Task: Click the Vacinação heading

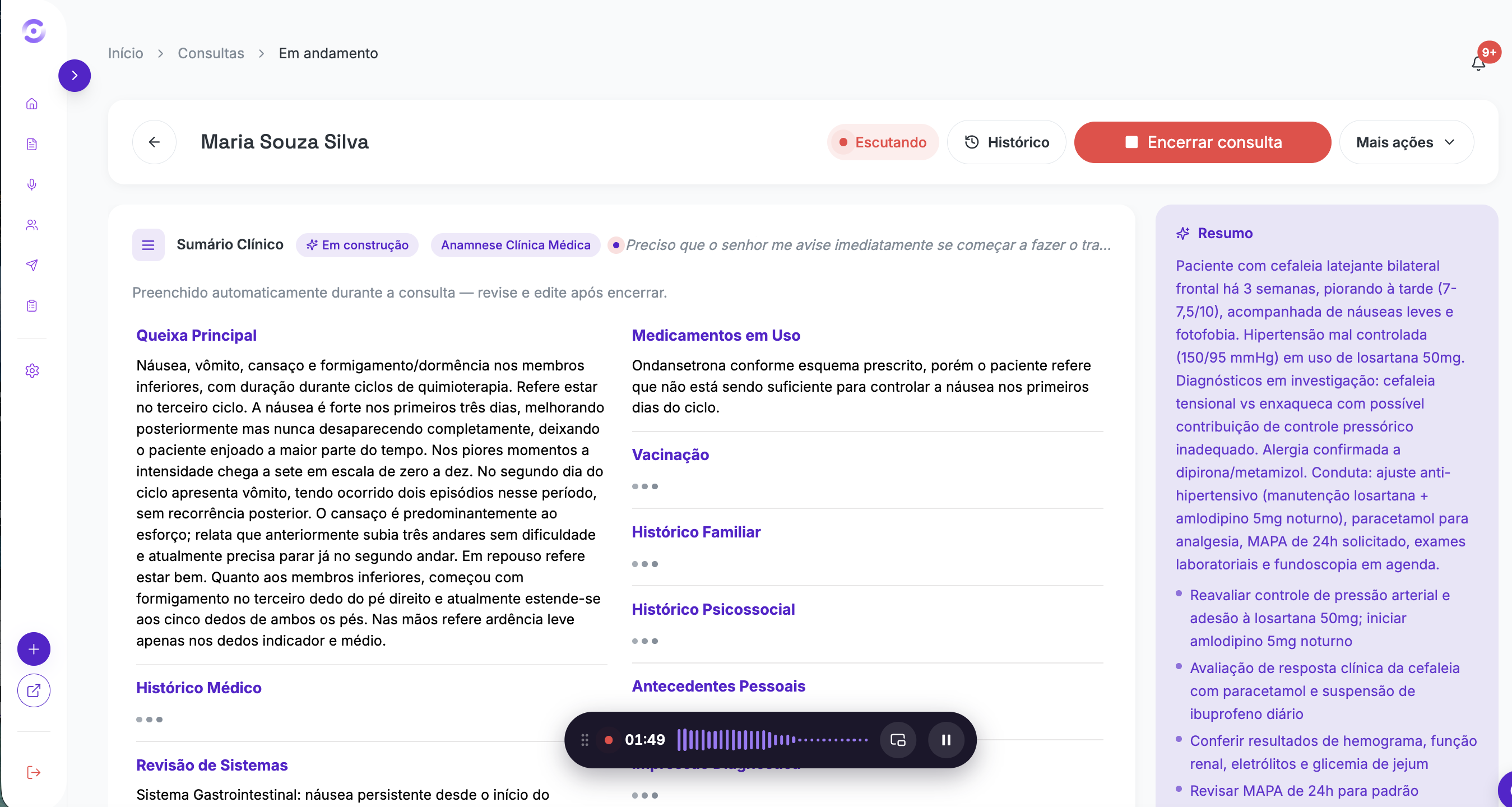Action: [x=670, y=455]
